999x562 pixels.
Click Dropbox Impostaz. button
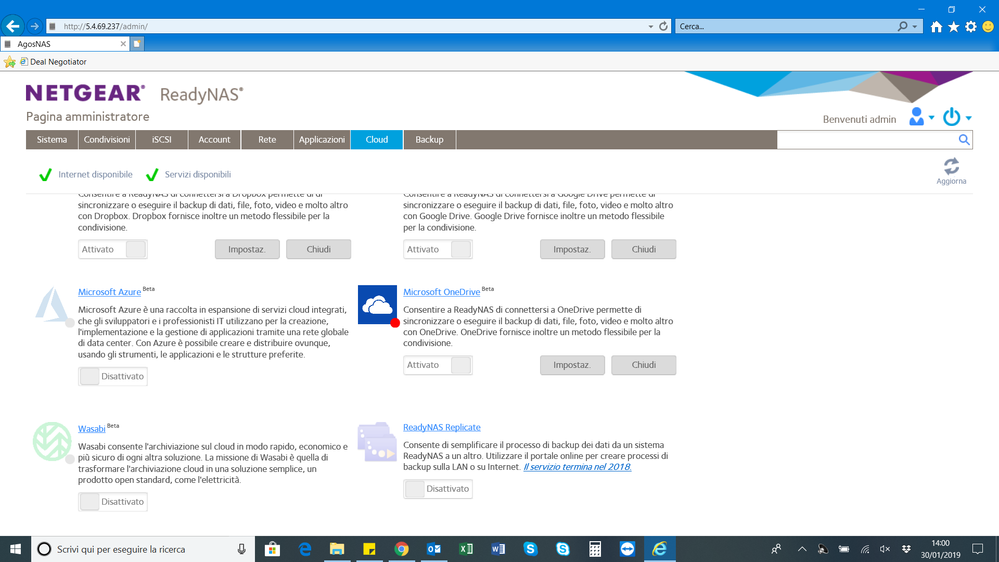click(x=247, y=249)
